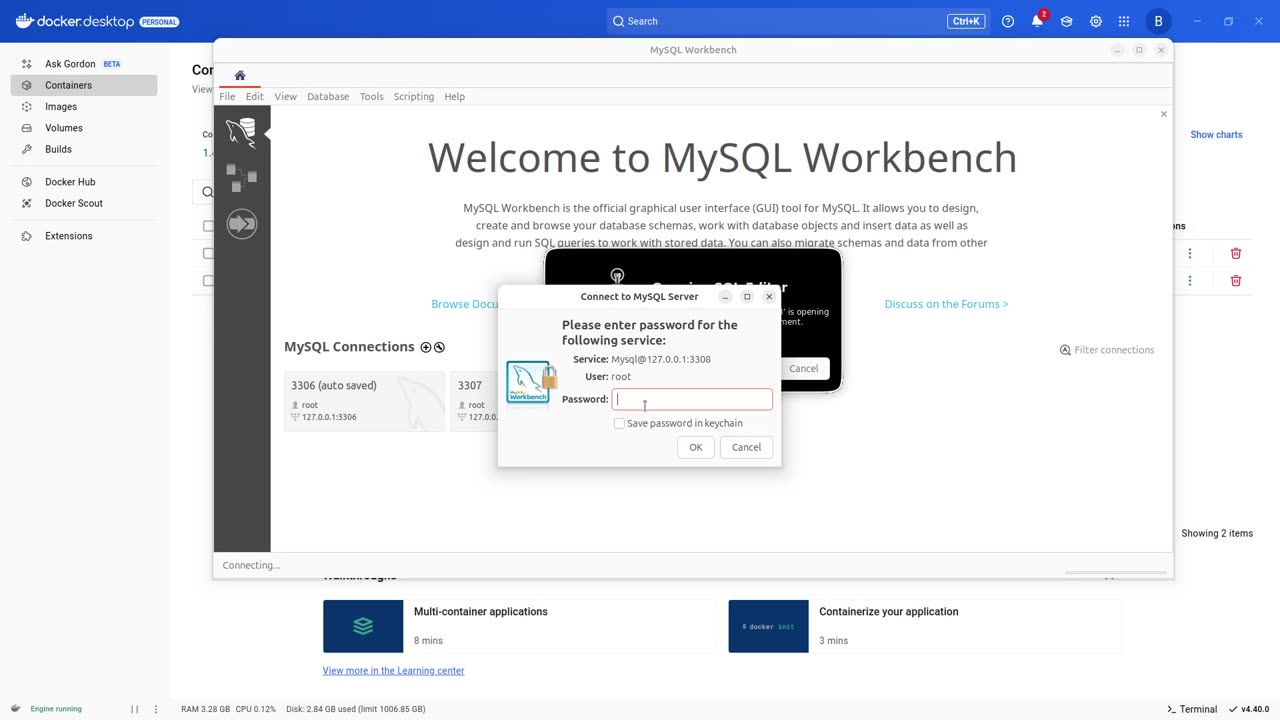Click the Browse Documentation link
This screenshot has height=720, width=1280.
pyautogui.click(x=464, y=304)
